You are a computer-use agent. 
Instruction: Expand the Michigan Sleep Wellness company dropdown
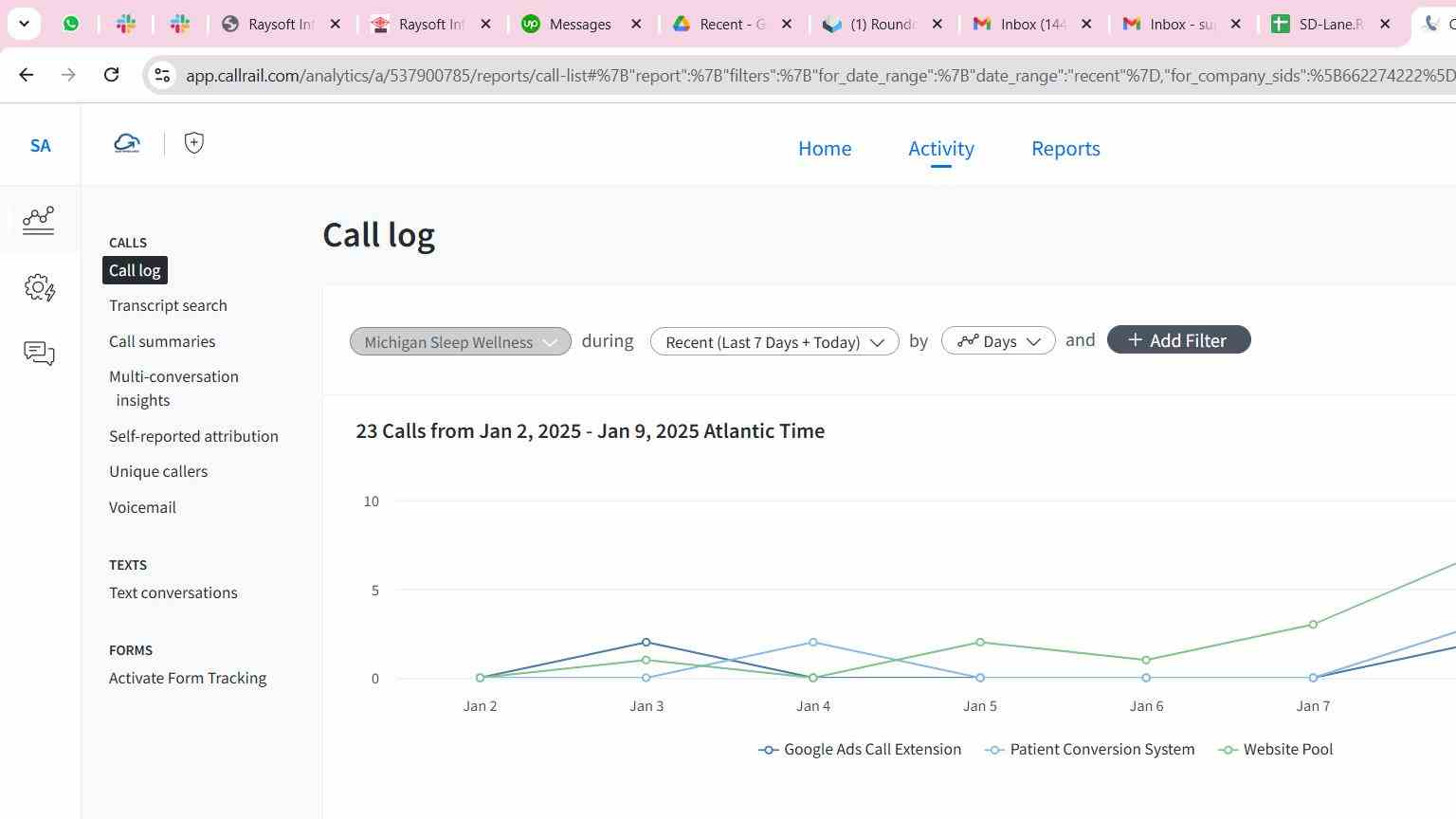point(461,341)
